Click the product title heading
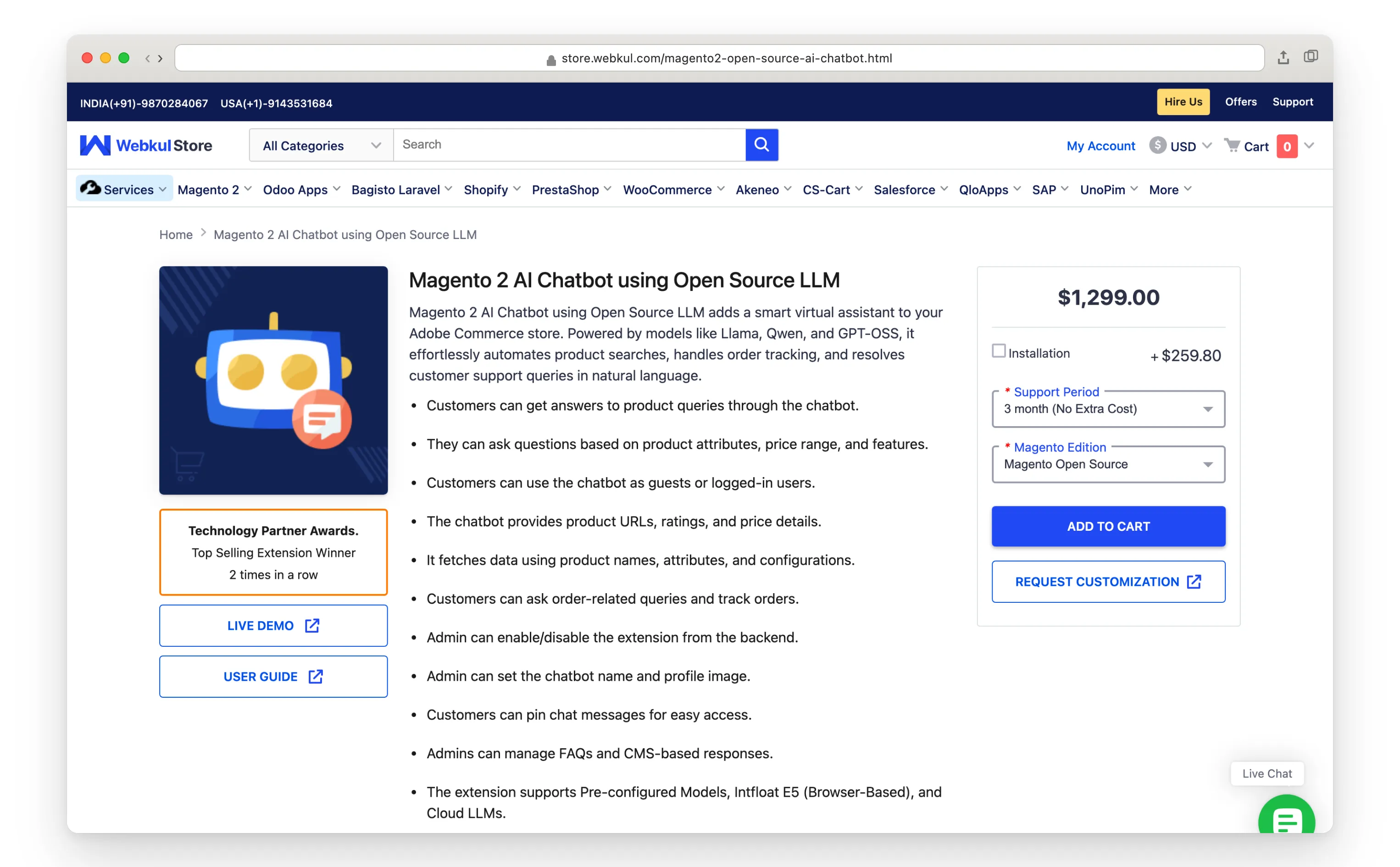 (x=624, y=280)
